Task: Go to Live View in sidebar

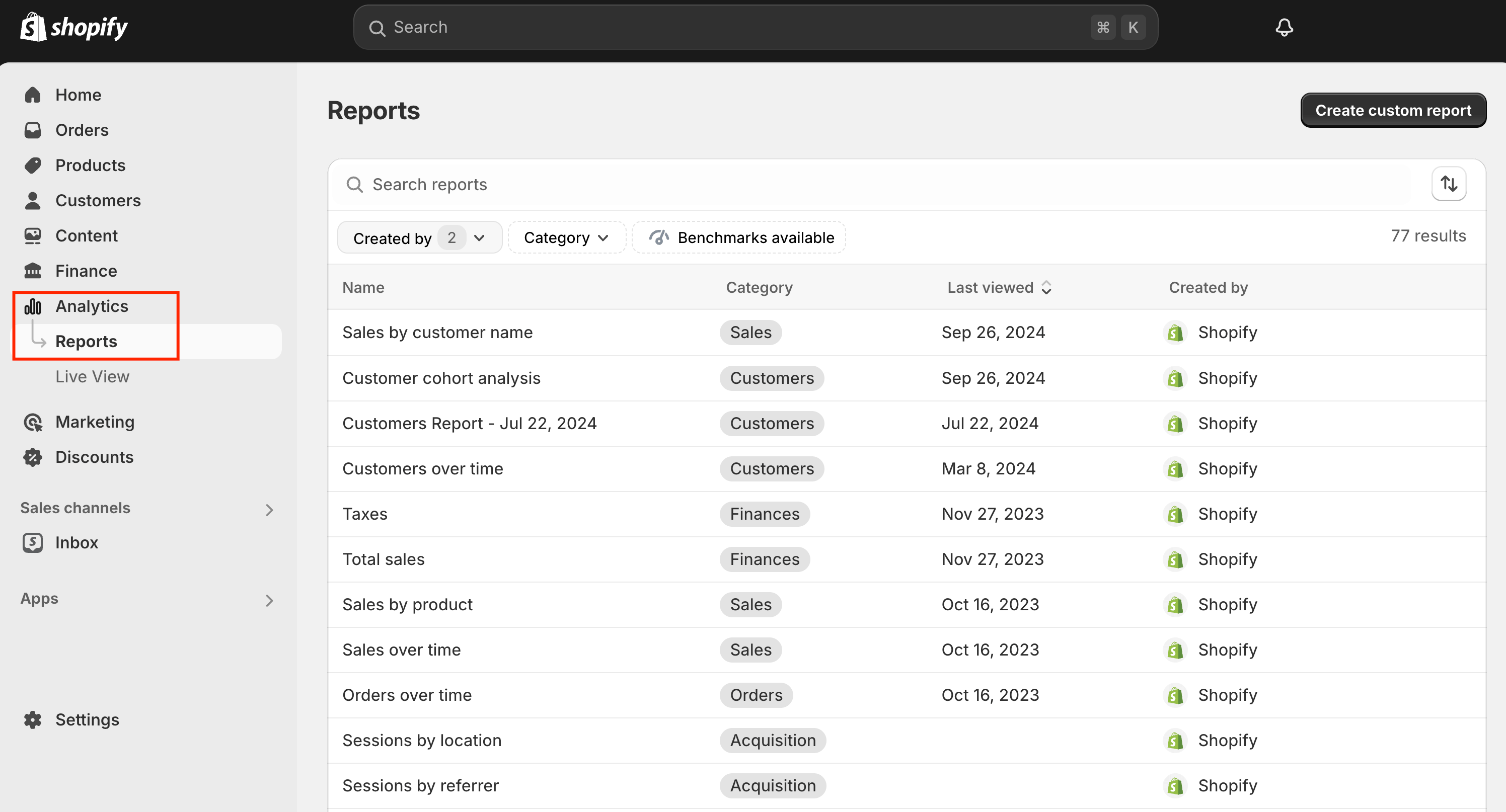Action: click(93, 377)
